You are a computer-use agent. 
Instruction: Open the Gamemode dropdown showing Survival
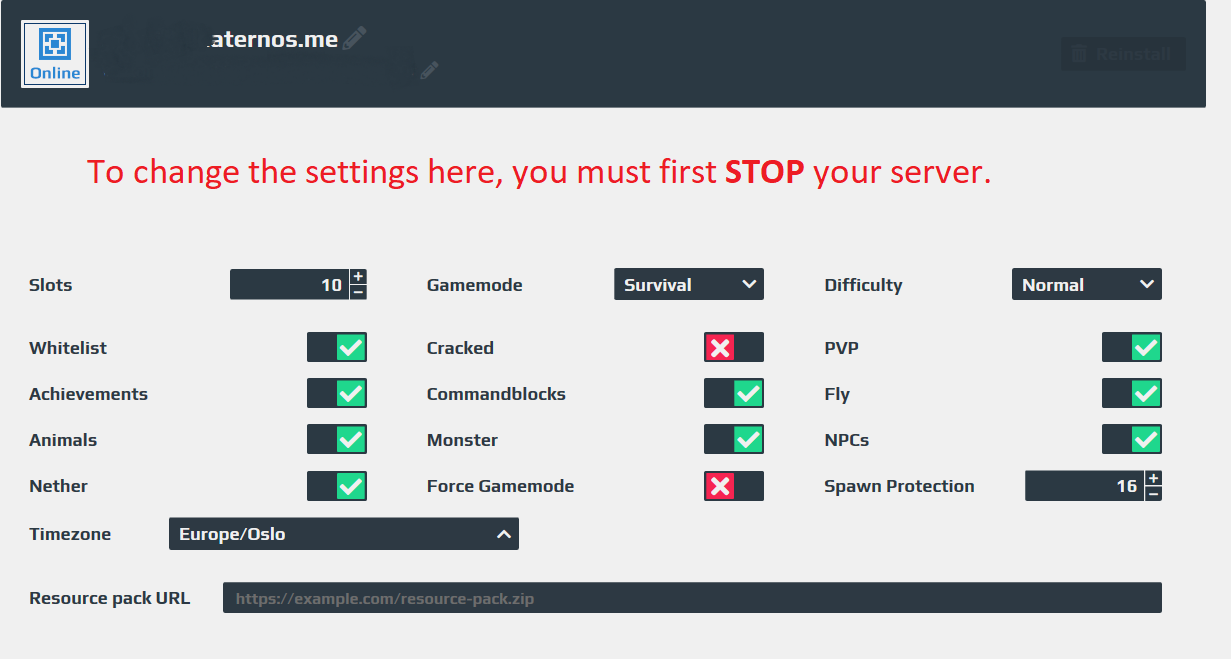(689, 284)
